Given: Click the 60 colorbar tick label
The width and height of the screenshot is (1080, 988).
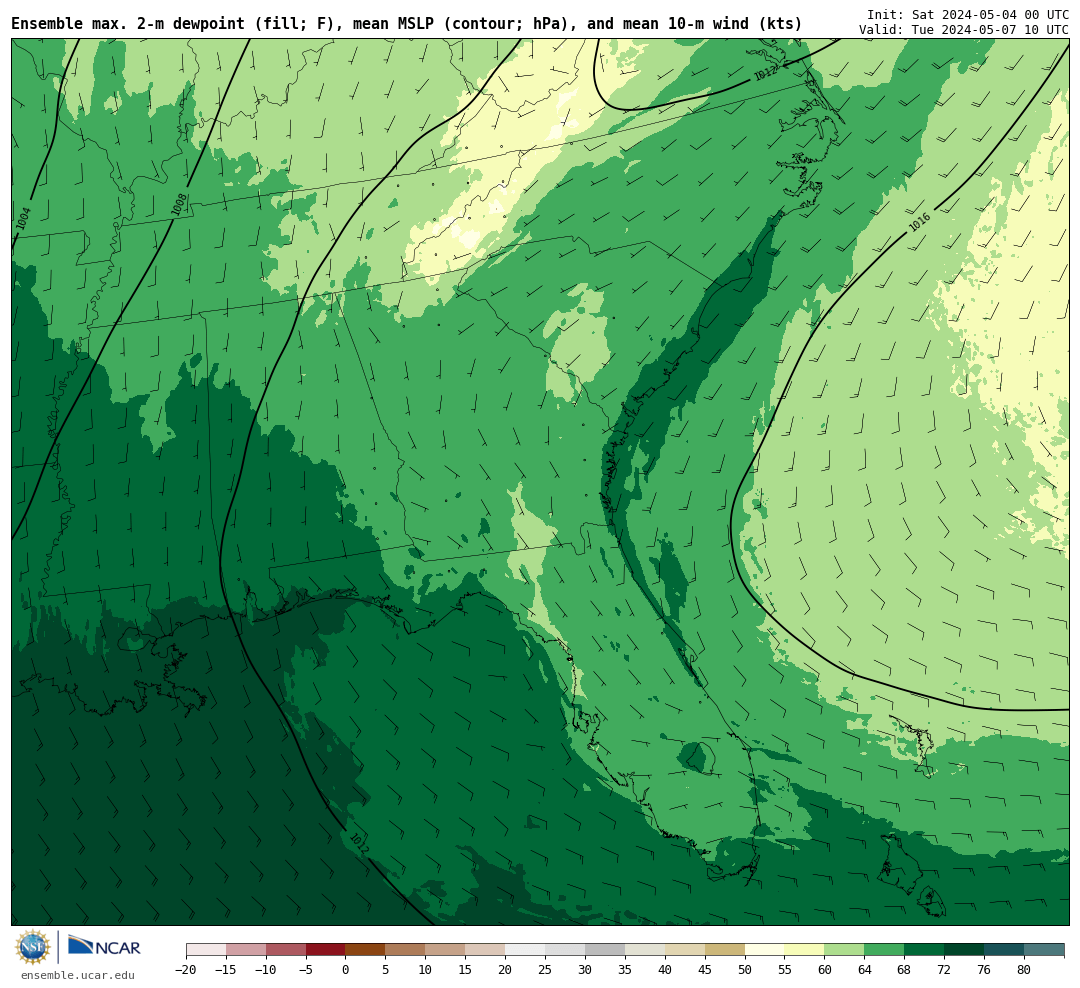Looking at the screenshot, I should pos(824,970).
